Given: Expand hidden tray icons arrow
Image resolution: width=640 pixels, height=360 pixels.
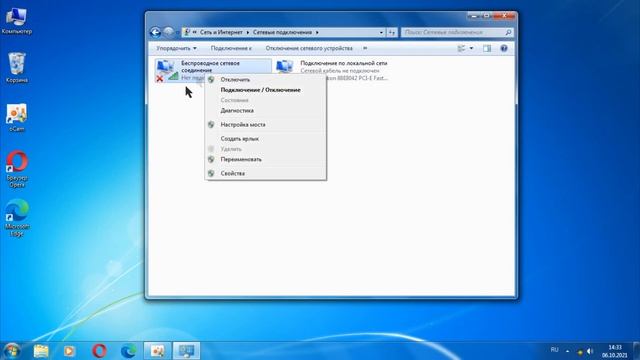Looking at the screenshot, I should (567, 351).
